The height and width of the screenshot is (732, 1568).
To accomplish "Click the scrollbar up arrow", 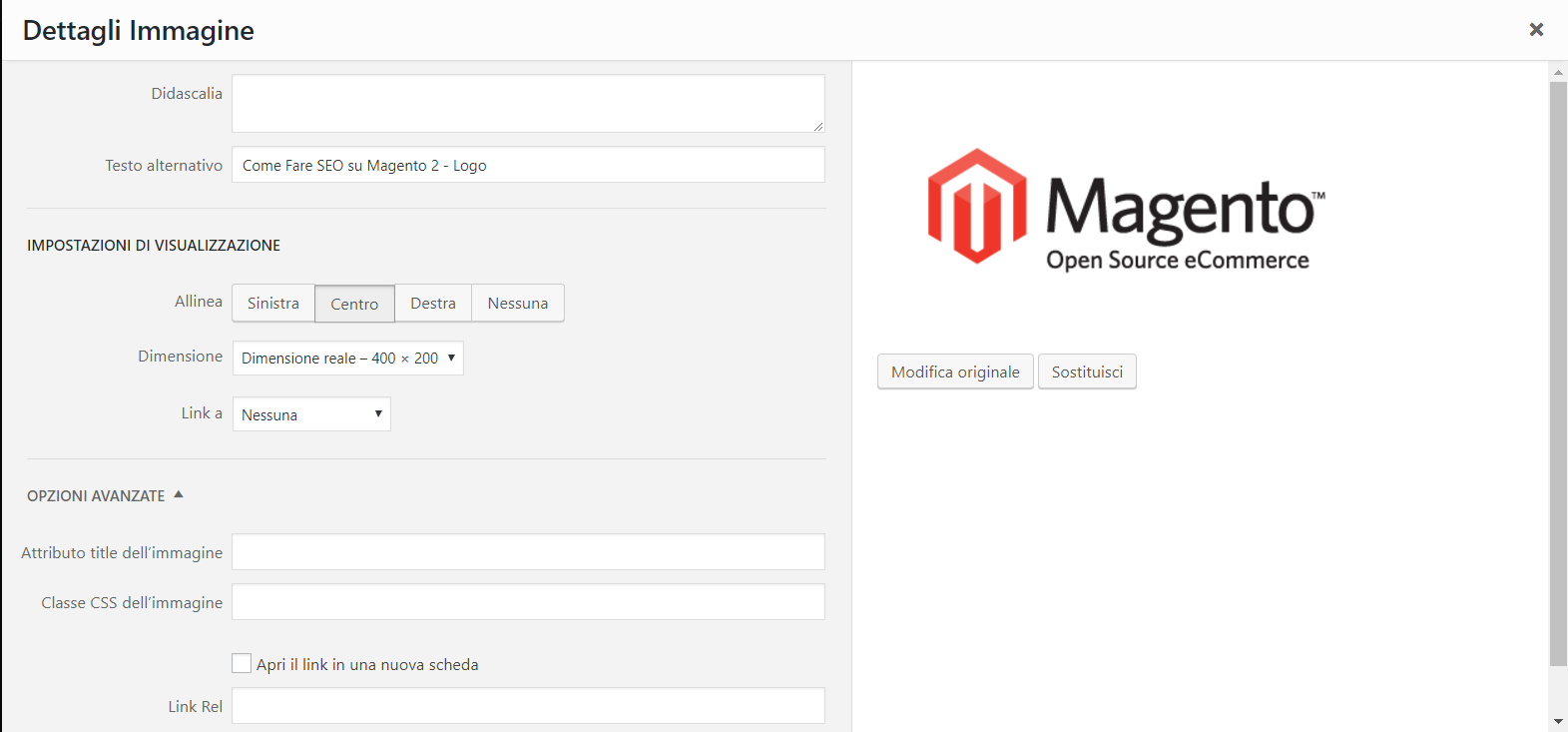I will click(x=1558, y=72).
